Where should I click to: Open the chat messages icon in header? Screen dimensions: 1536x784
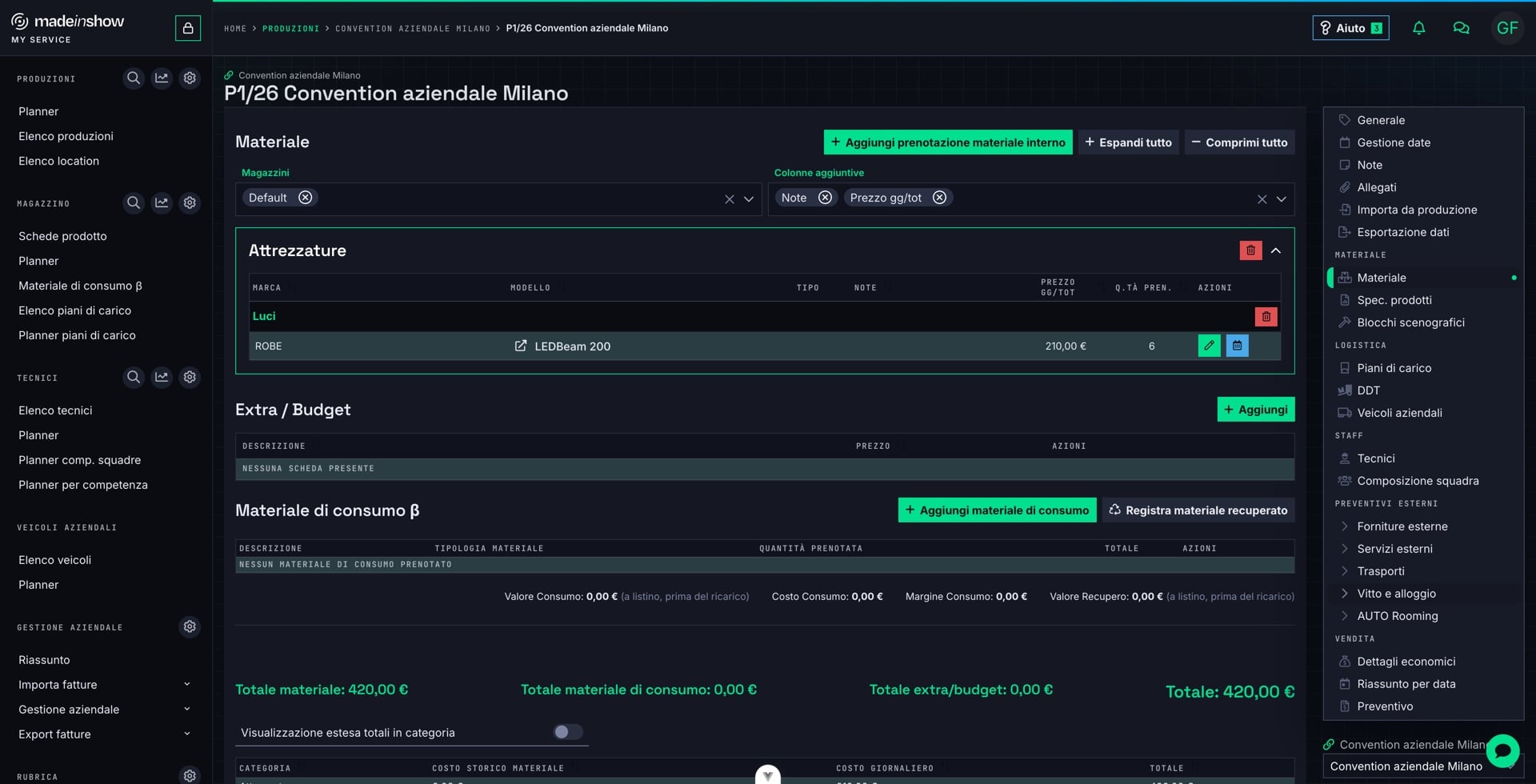click(1461, 28)
